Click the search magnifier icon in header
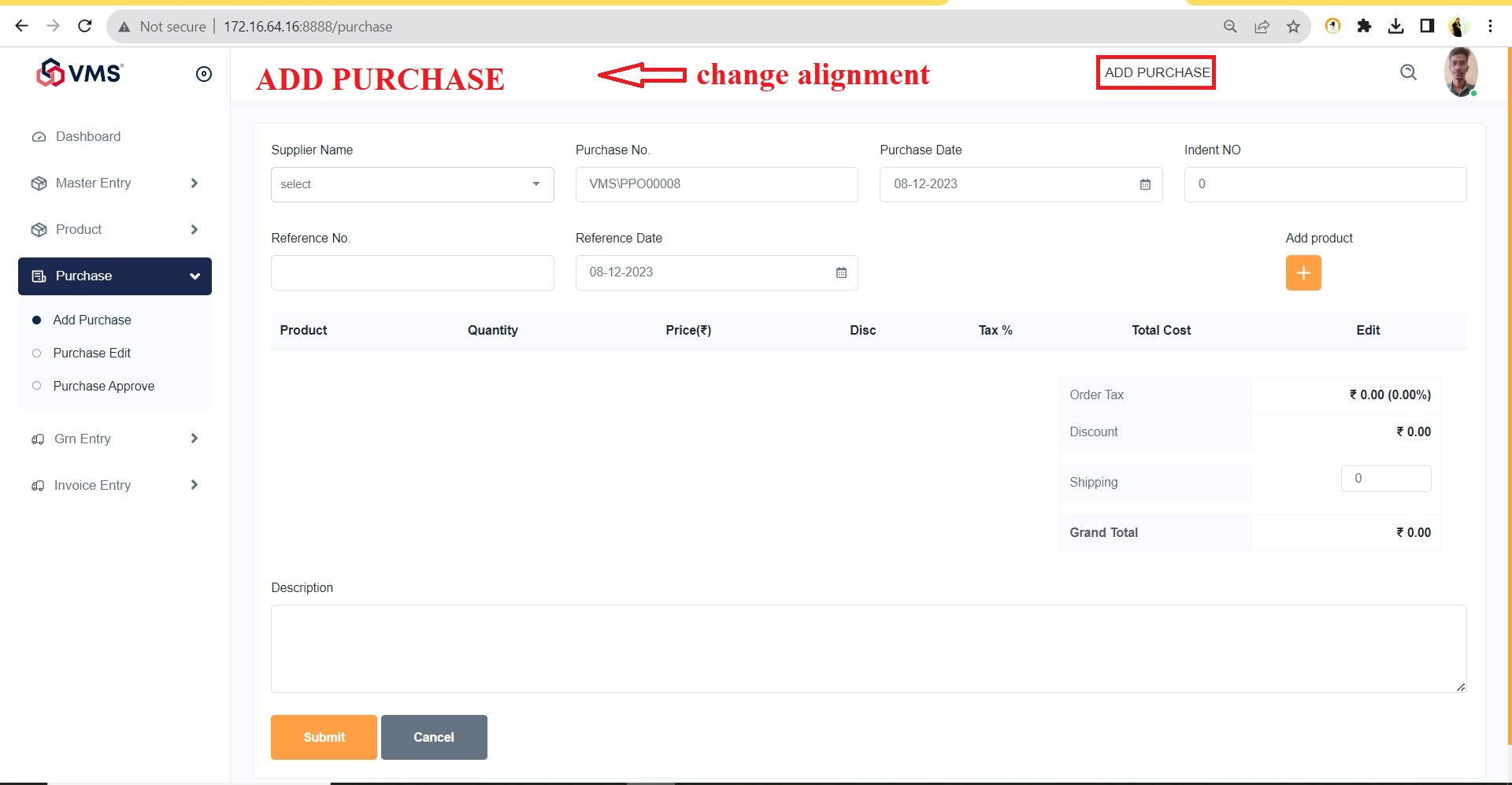Screen dimensions: 1512x785 pyautogui.click(x=1408, y=73)
